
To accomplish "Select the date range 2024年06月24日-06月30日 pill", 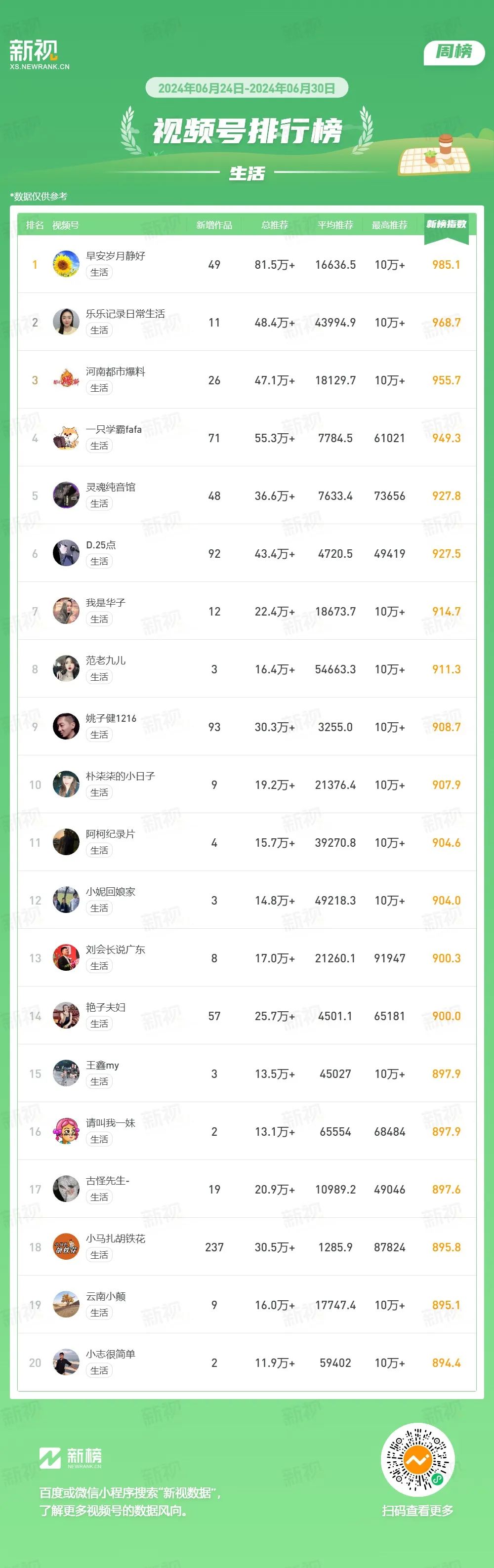I will coord(247,87).
